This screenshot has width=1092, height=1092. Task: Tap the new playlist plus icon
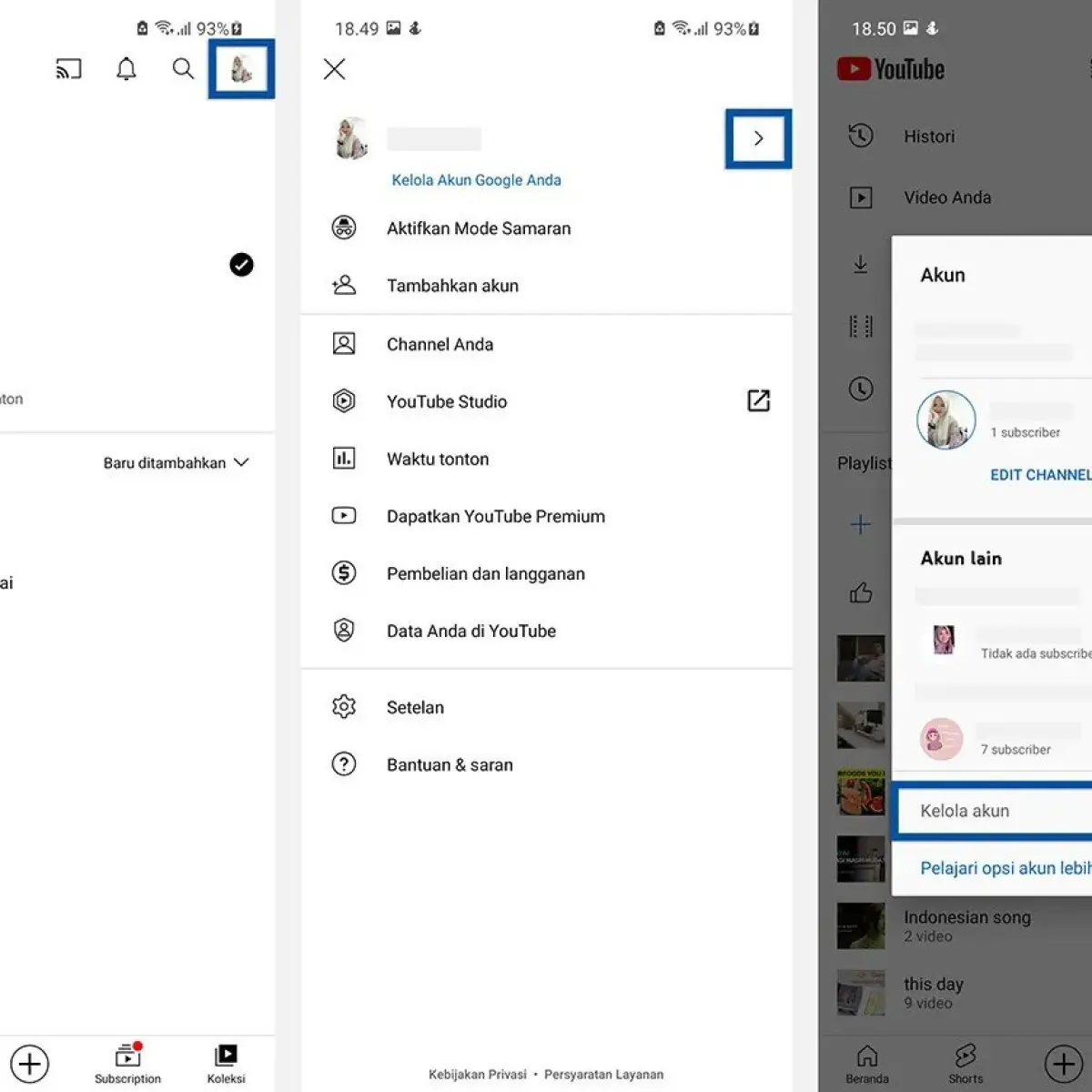[x=861, y=524]
